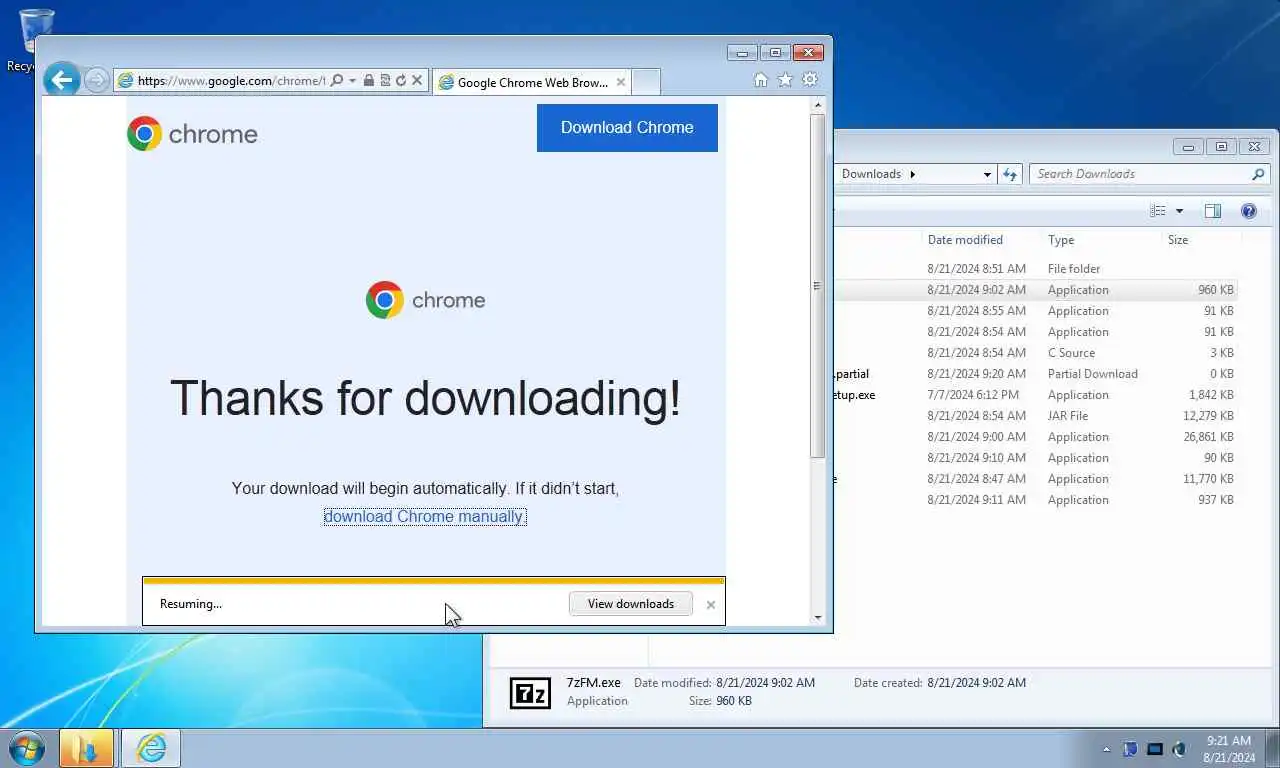The image size is (1280, 768).
Task: Select the 26,861 KB Application row
Action: [1036, 437]
